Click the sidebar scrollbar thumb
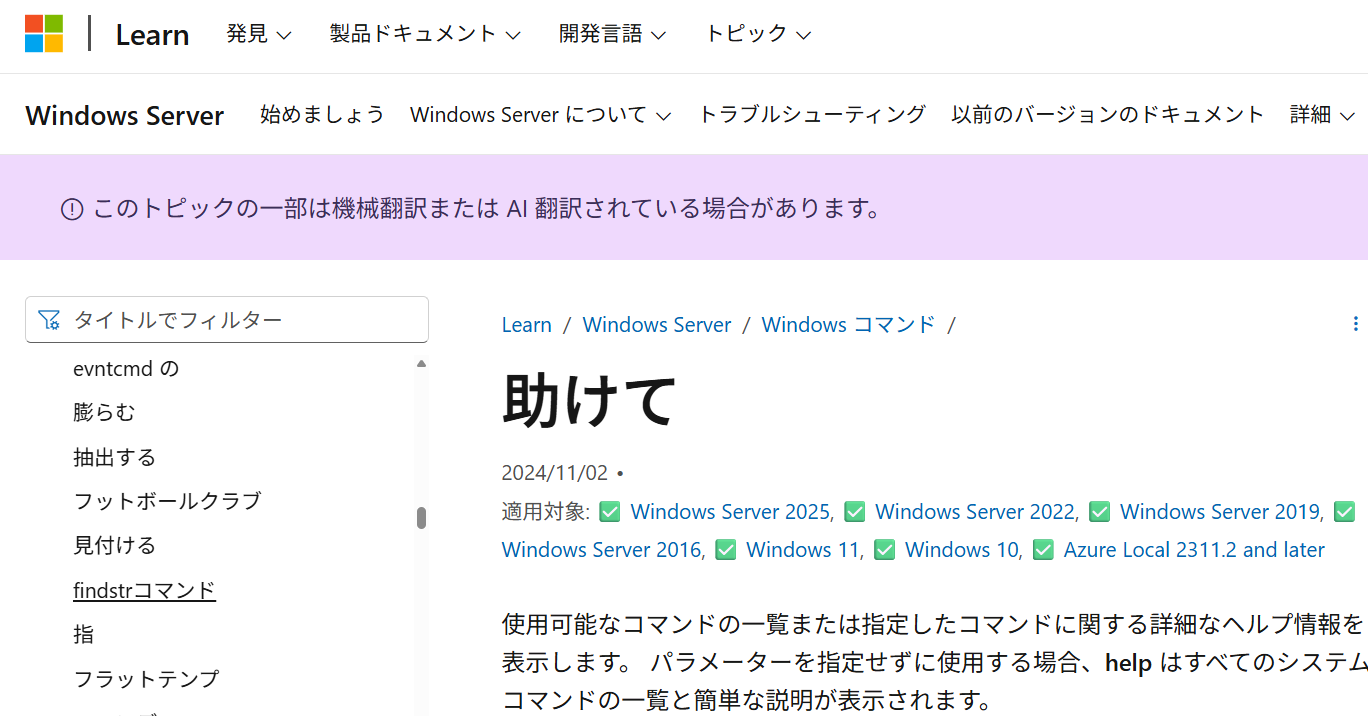Screen dimensions: 1368x716 click(x=421, y=518)
